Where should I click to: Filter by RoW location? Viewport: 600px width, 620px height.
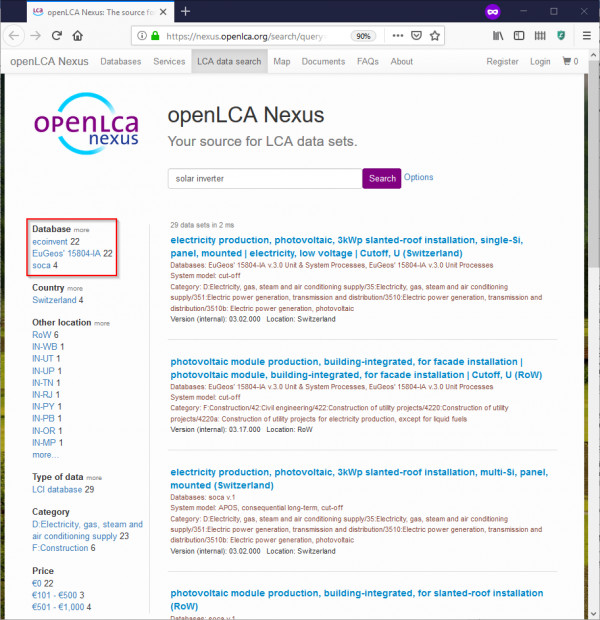coord(42,335)
